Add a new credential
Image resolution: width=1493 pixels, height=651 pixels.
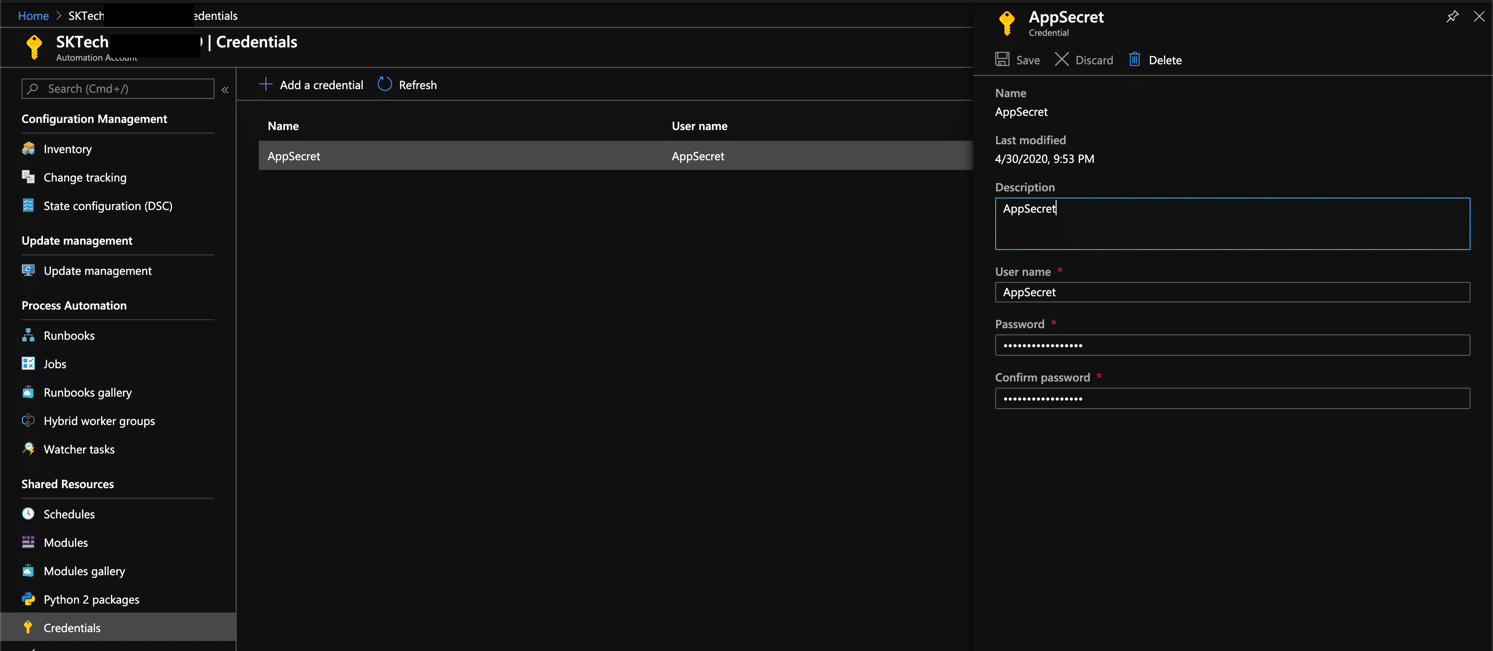[310, 84]
